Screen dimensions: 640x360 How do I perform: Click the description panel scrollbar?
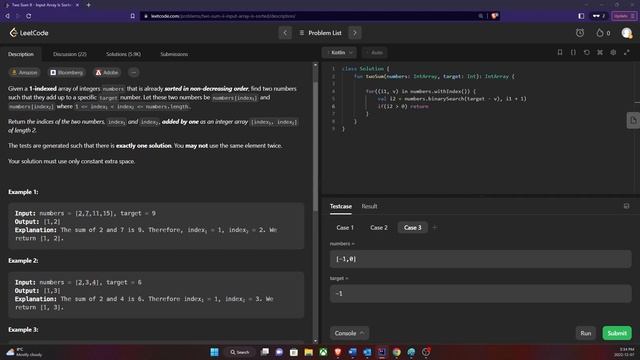(315, 147)
